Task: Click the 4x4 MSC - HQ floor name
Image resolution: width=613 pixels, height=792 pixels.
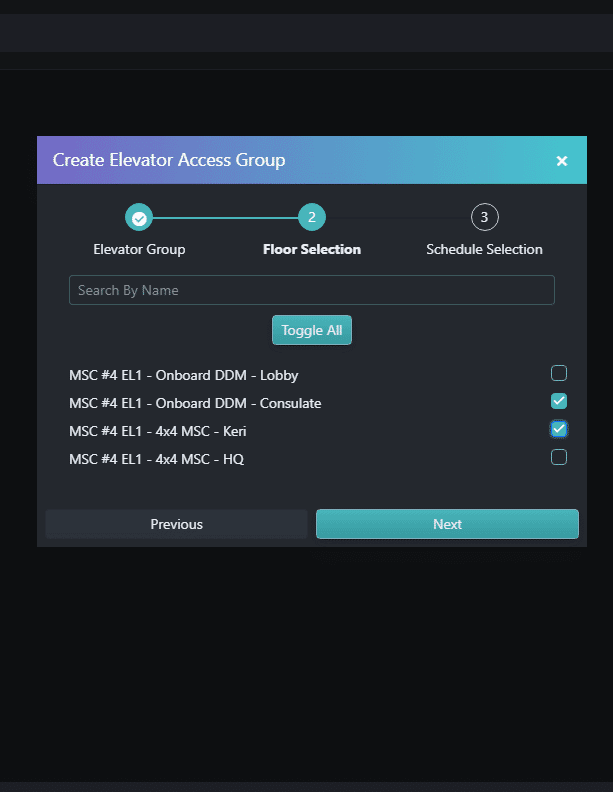Action: click(x=156, y=459)
